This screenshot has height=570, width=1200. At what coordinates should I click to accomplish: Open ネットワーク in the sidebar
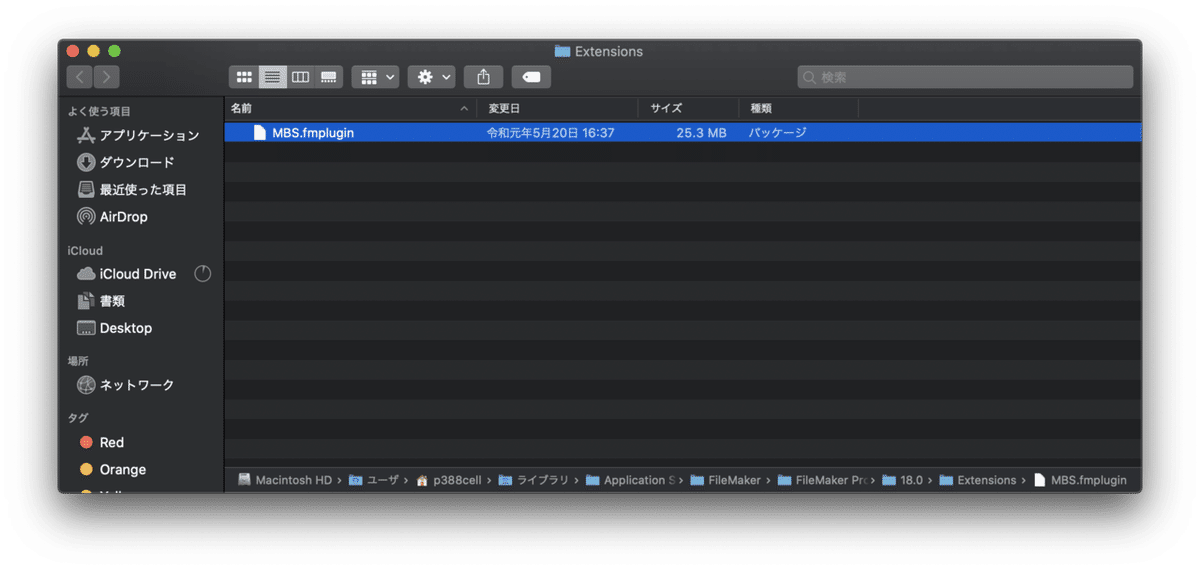point(125,385)
